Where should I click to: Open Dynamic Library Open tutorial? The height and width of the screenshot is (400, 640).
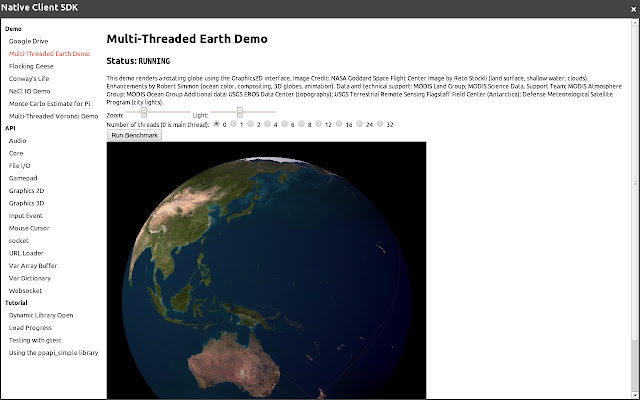pyautogui.click(x=41, y=316)
